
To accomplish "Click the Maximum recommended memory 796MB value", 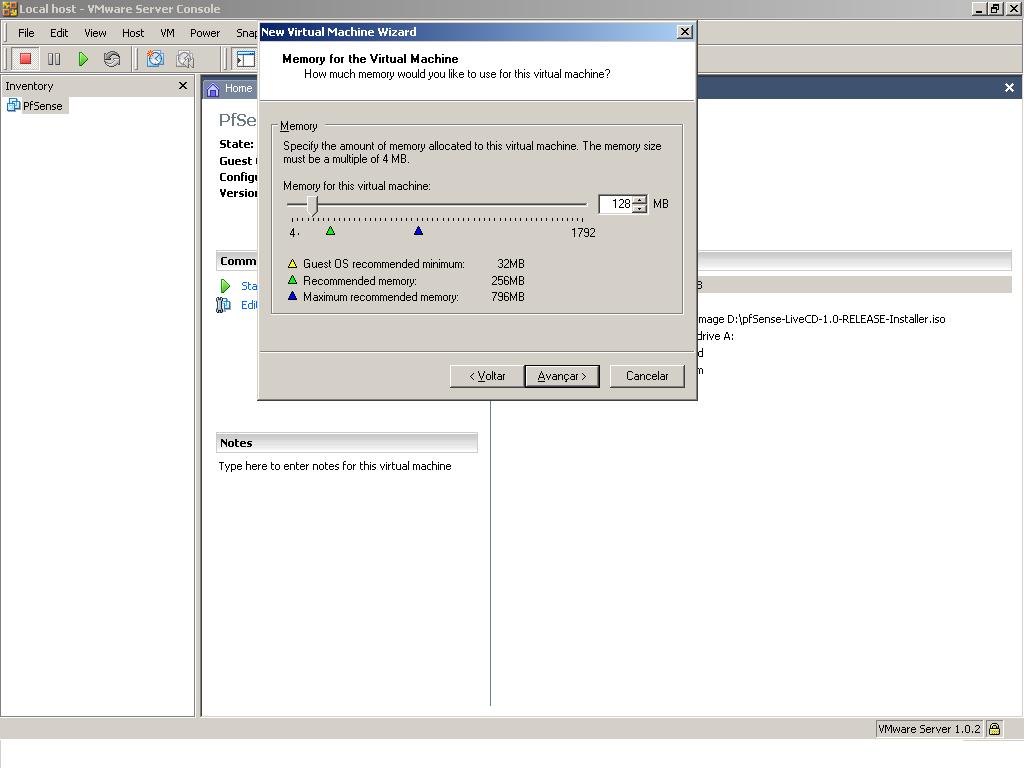I will pyautogui.click(x=507, y=296).
